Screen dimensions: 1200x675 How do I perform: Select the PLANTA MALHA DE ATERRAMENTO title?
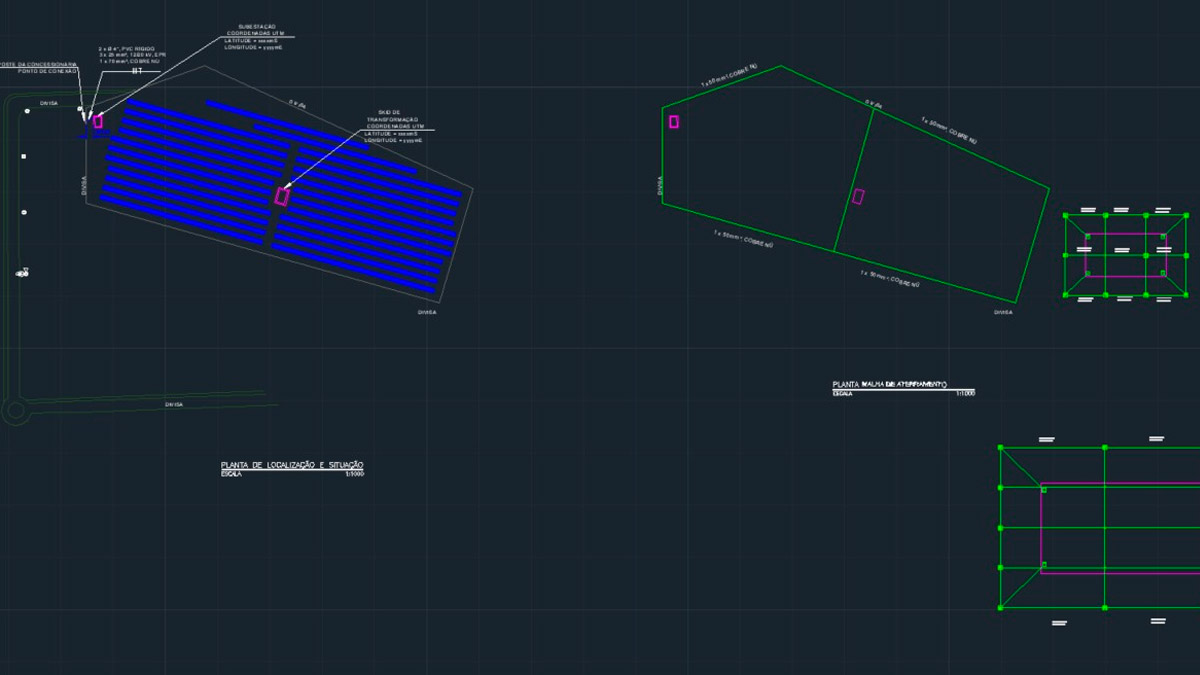point(889,384)
